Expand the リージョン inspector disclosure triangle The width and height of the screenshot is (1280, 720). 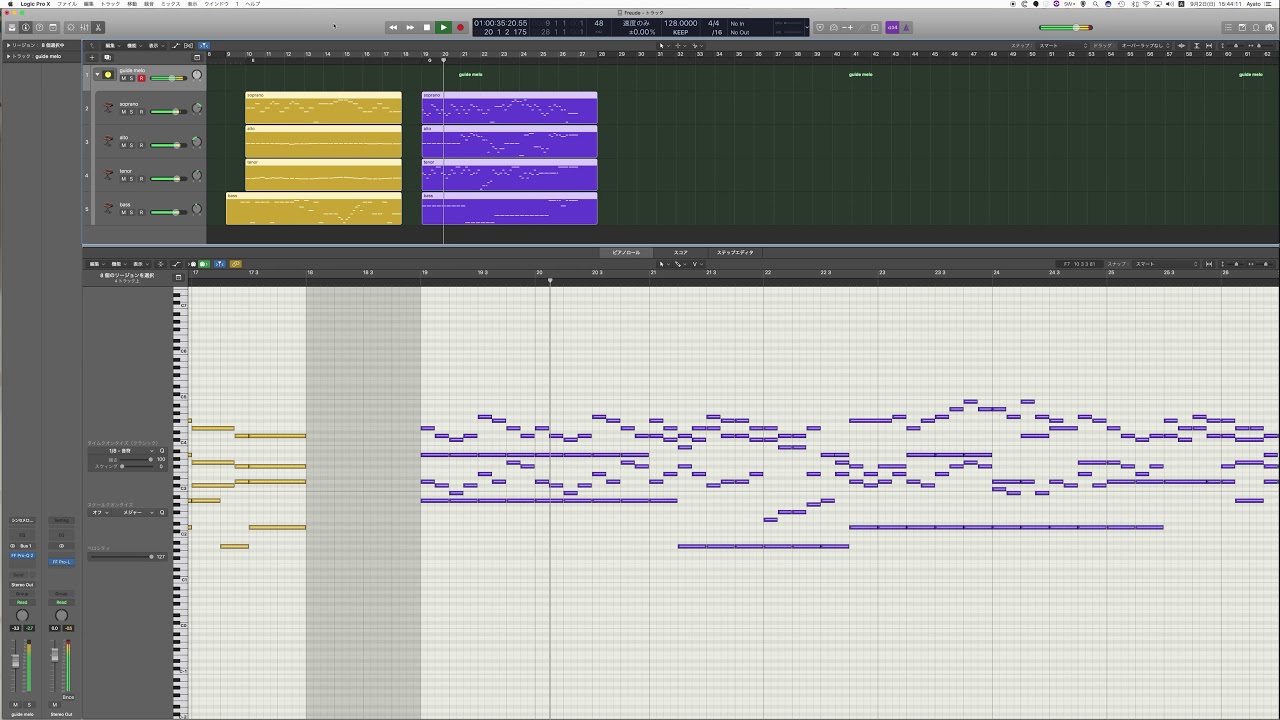tap(8, 45)
